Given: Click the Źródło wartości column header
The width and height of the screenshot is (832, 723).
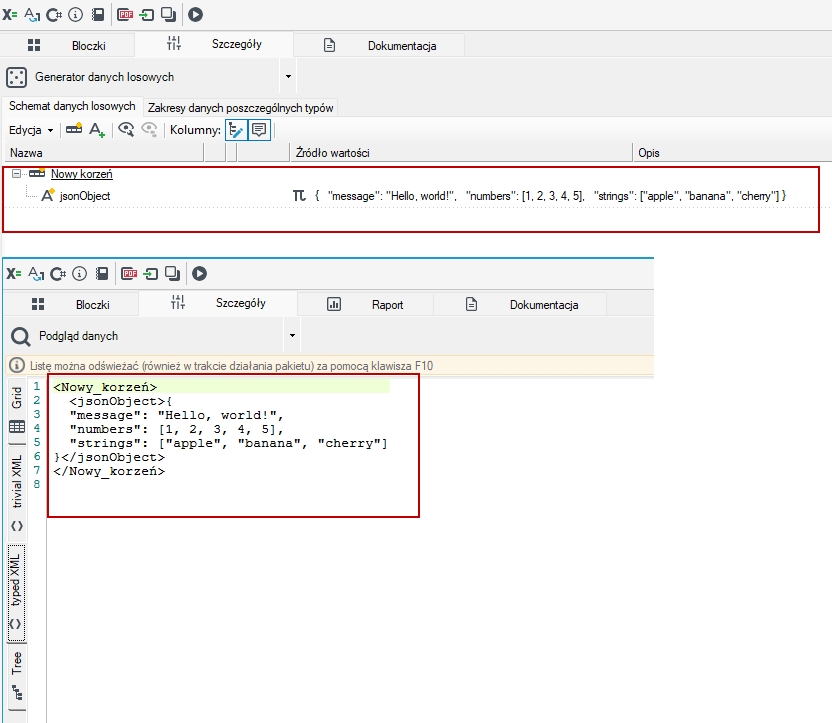Looking at the screenshot, I should pyautogui.click(x=462, y=153).
